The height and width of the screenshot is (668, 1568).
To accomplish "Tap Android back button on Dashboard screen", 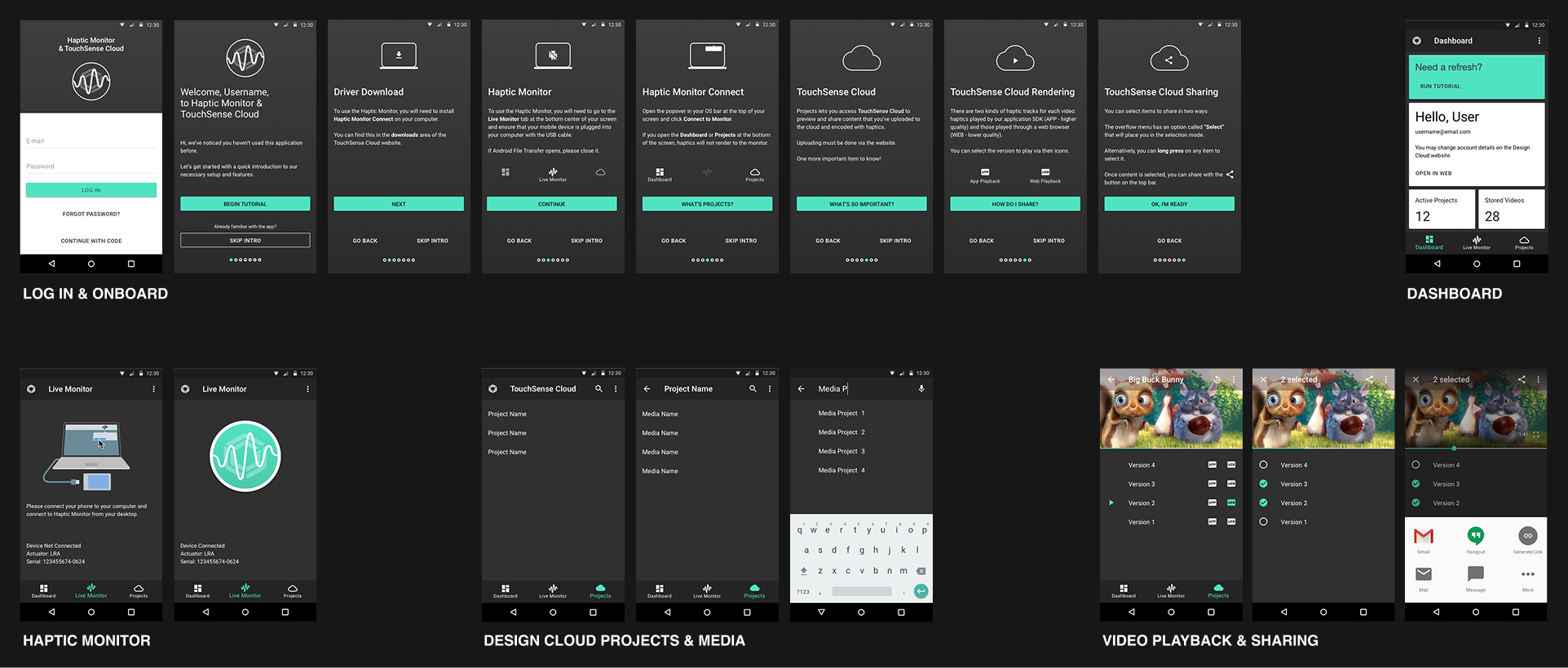I will 1437,263.
